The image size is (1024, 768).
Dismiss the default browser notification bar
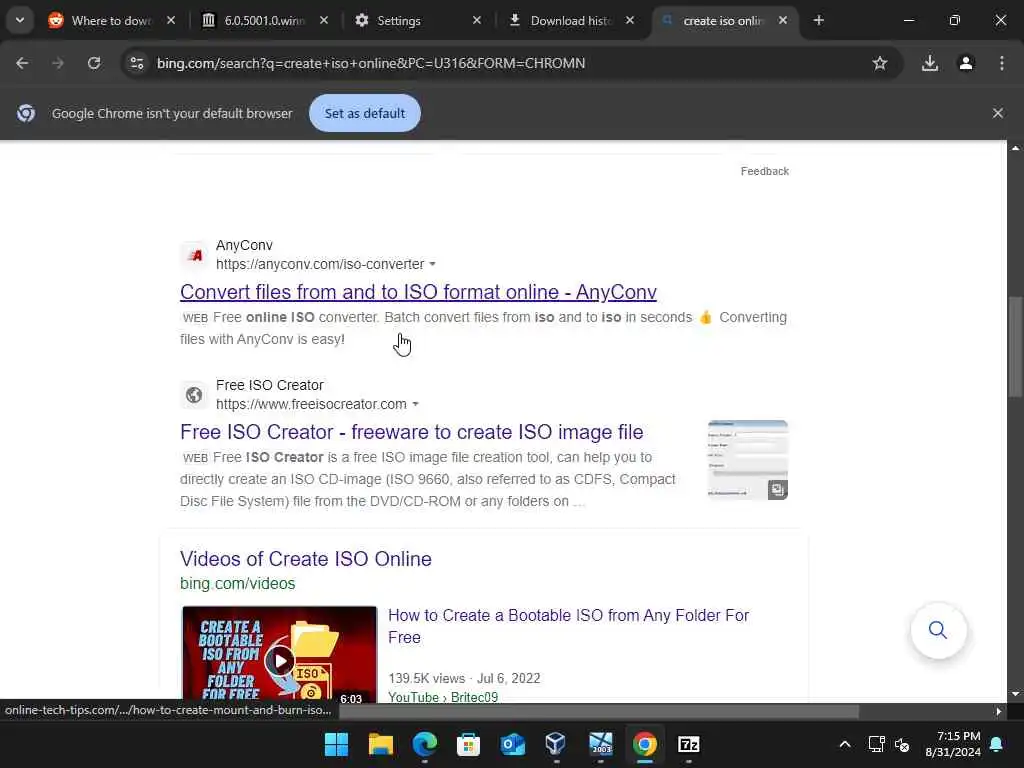point(997,113)
